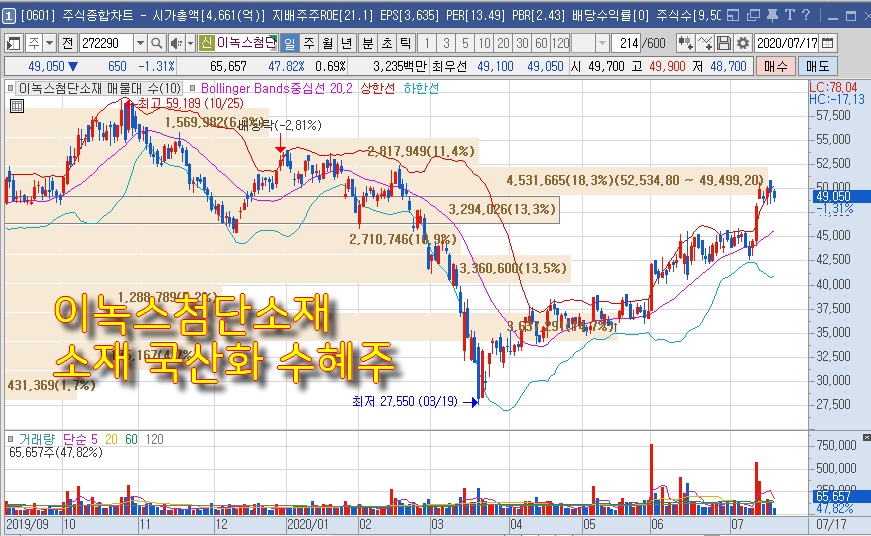
Task: Toggle the 거래량 legend marker
Action: [10, 439]
